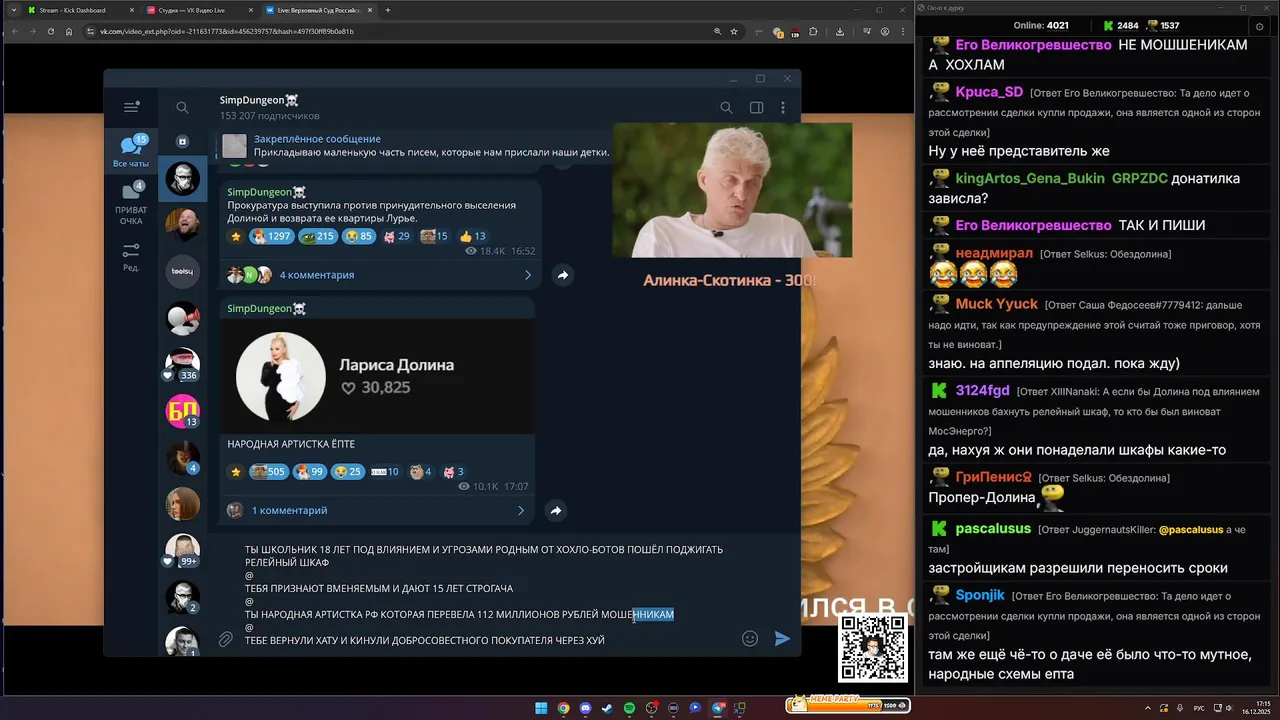Open the browser three-dot menu
The width and height of the screenshot is (1280, 720).
pos(902,31)
